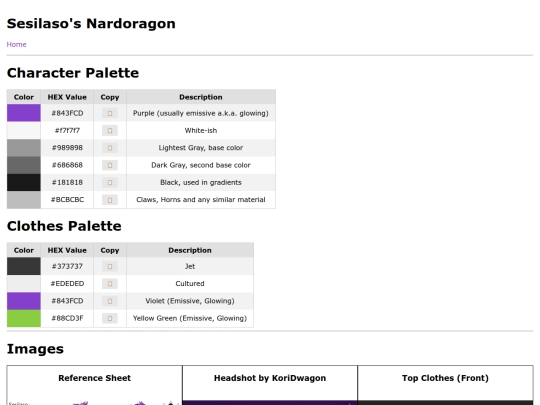Open the Home link
The height and width of the screenshot is (405, 540).
pyautogui.click(x=16, y=44)
